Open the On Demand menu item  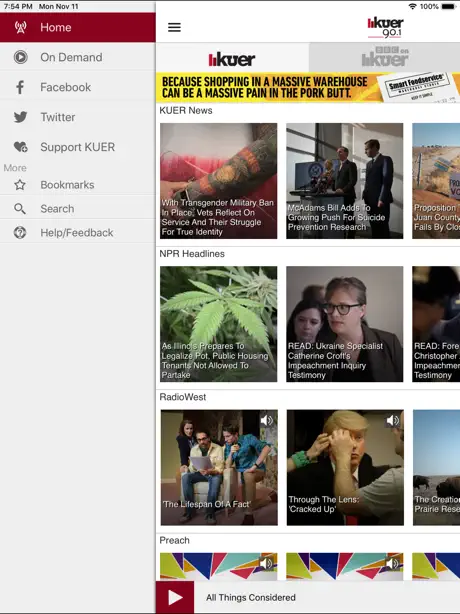78,57
